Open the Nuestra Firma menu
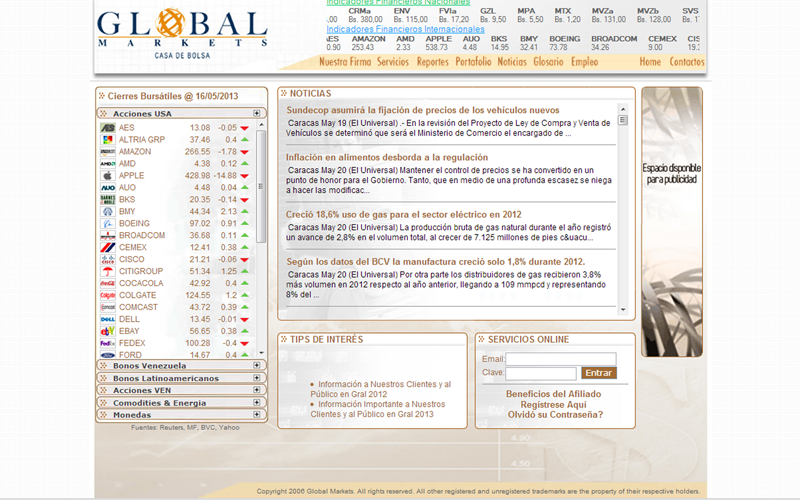The width and height of the screenshot is (800, 500). pyautogui.click(x=345, y=62)
